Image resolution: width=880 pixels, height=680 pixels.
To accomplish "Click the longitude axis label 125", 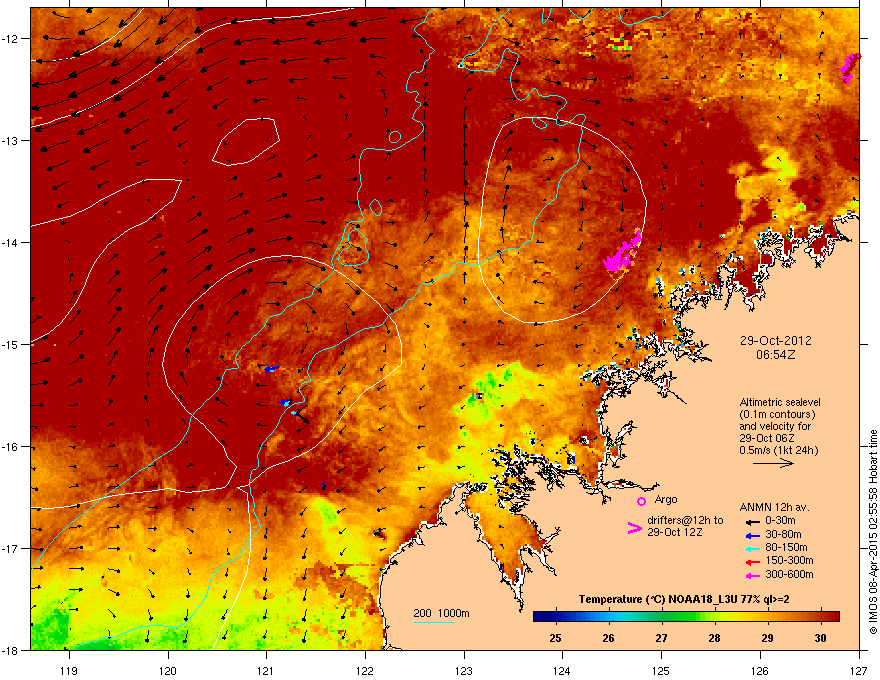I will 661,670.
